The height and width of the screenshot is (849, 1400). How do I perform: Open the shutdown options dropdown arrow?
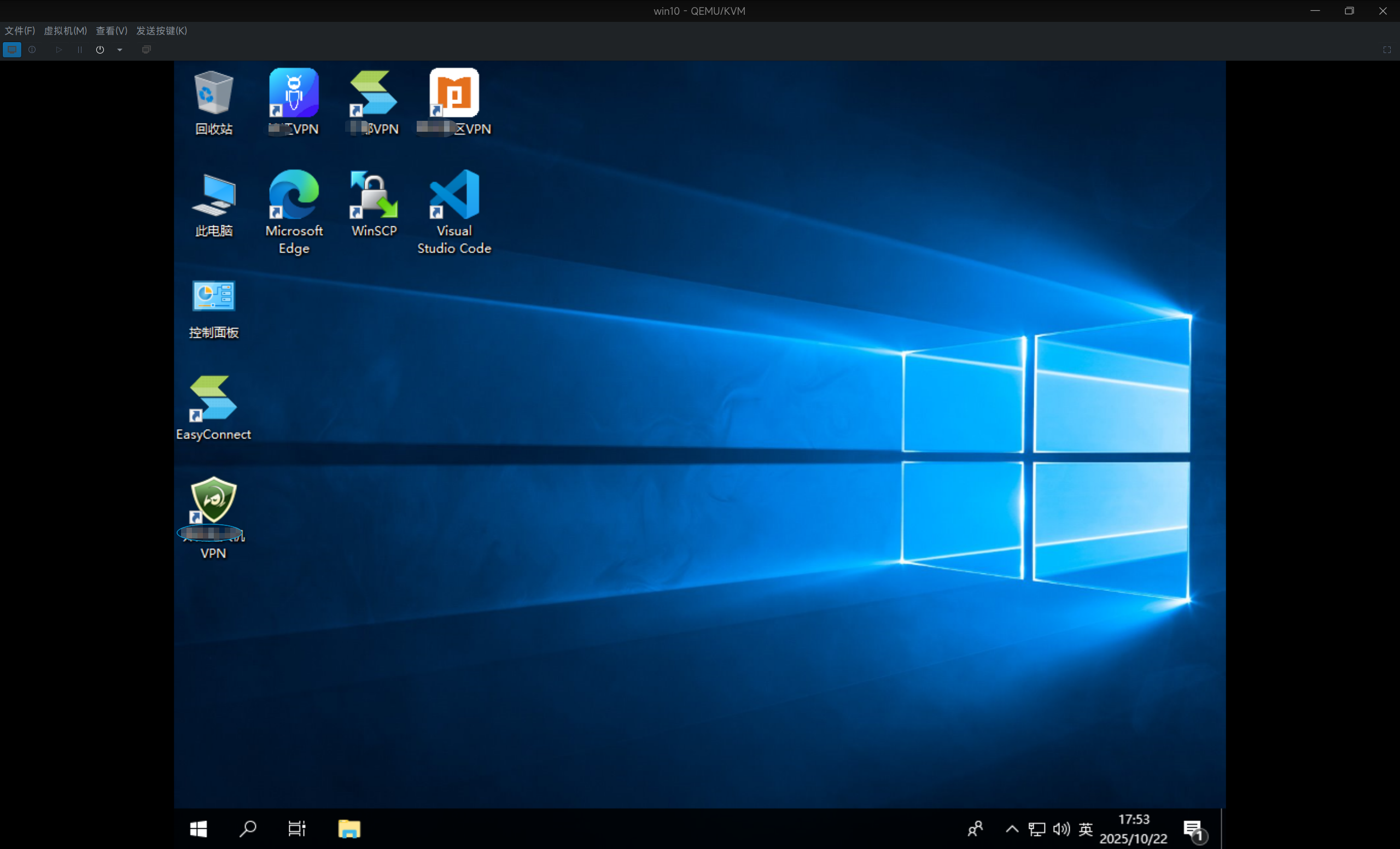click(120, 49)
